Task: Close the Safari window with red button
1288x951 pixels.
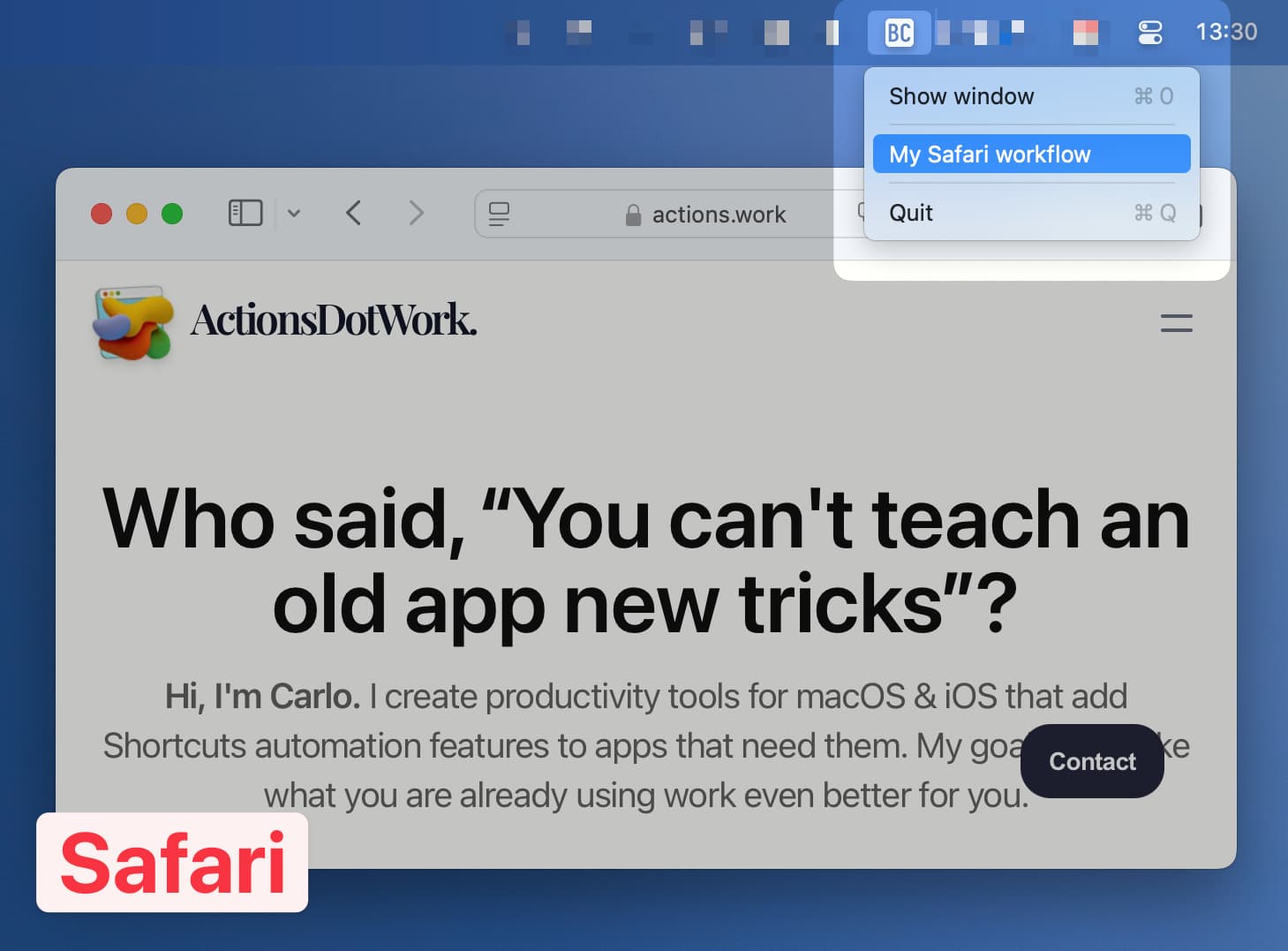Action: (102, 214)
